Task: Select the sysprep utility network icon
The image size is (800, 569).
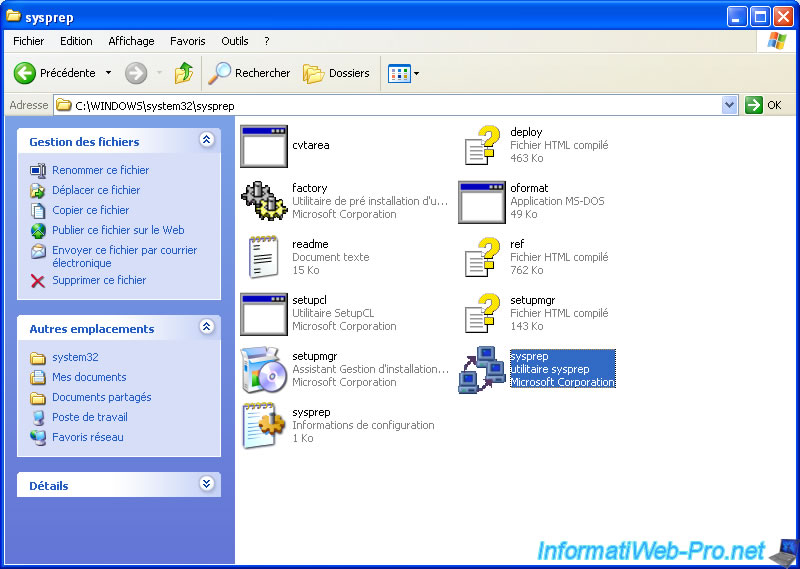Action: coord(481,370)
